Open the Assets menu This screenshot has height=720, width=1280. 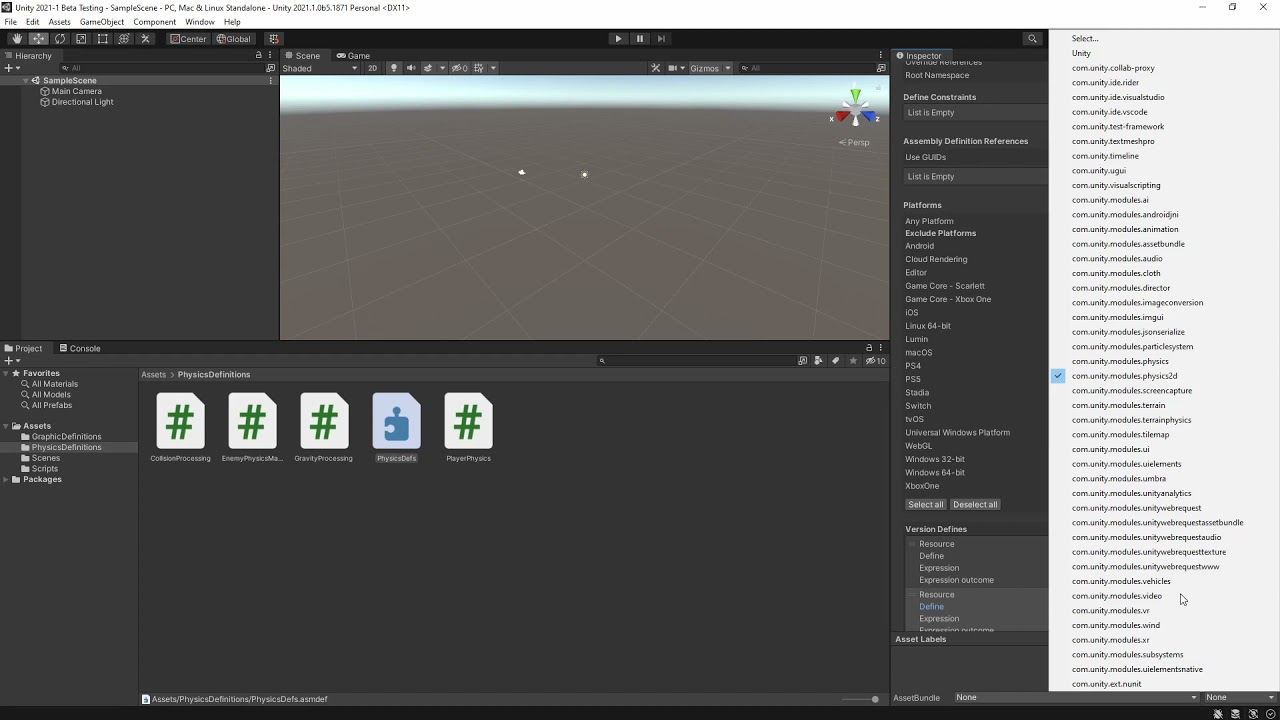[x=59, y=22]
